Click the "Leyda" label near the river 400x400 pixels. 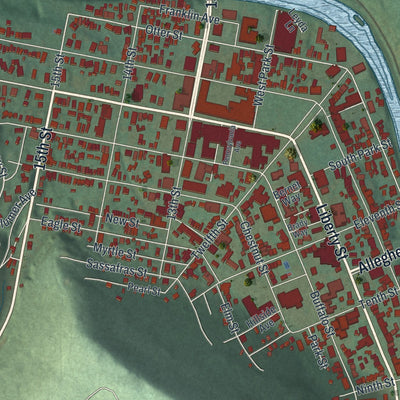(x=298, y=20)
